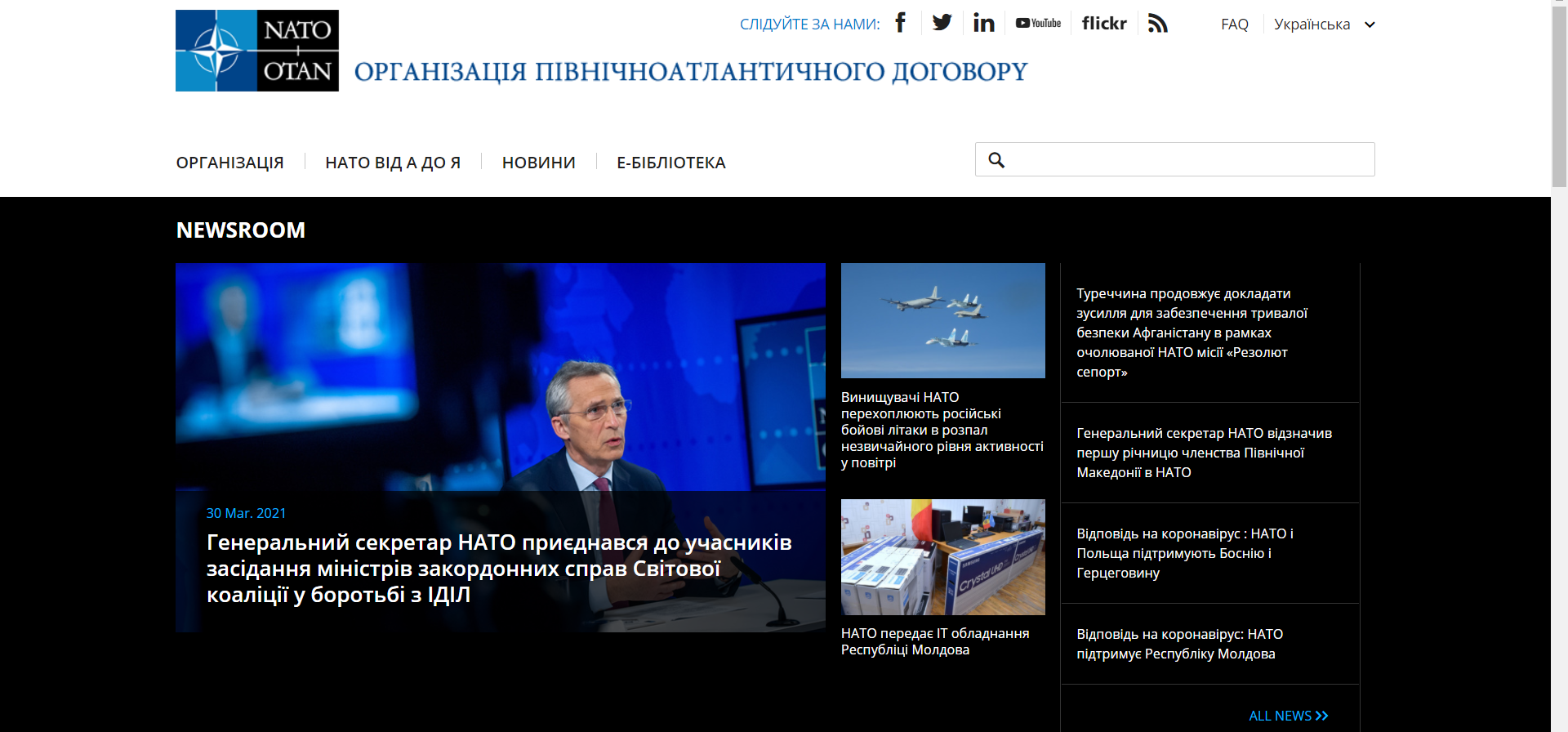Open article НАТО і Польща підтримують Боснію
Image resolution: width=1568 pixels, height=732 pixels.
pyautogui.click(x=1185, y=553)
